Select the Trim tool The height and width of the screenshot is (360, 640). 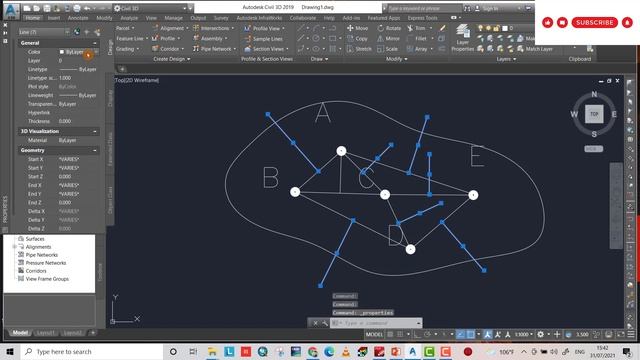(x=417, y=28)
